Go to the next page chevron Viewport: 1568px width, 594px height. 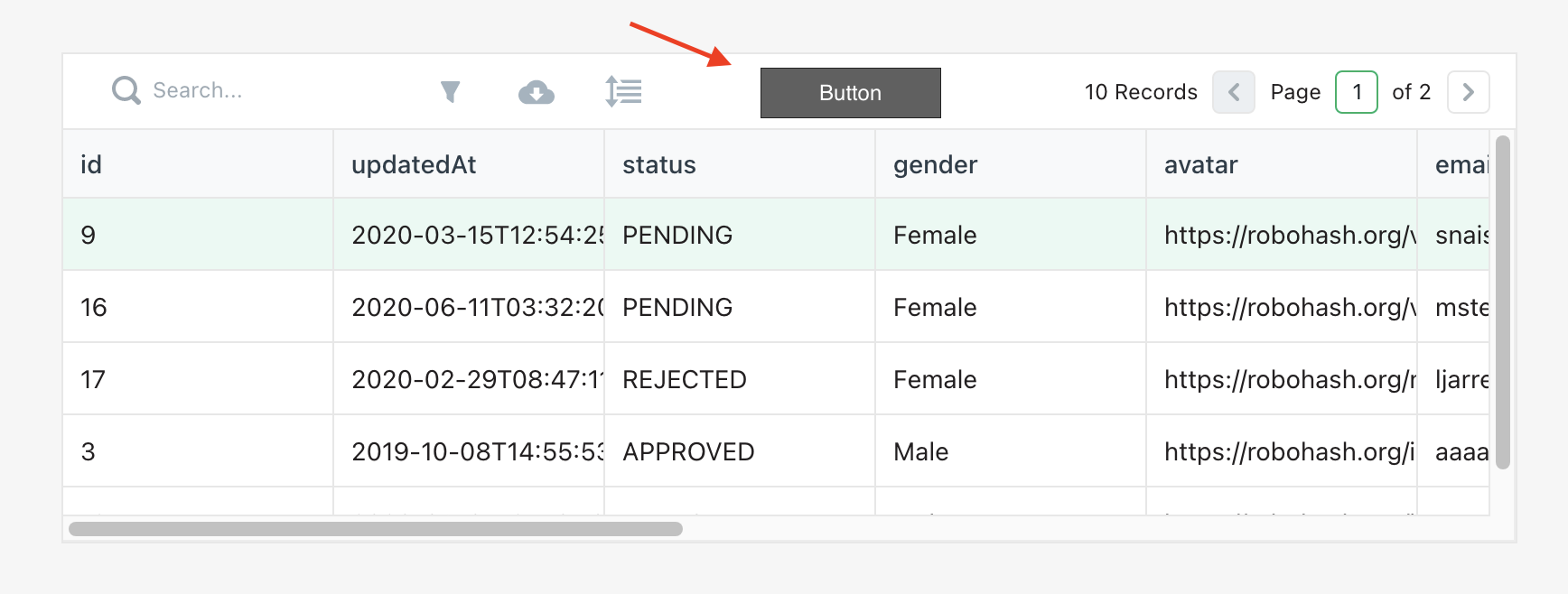tap(1469, 91)
